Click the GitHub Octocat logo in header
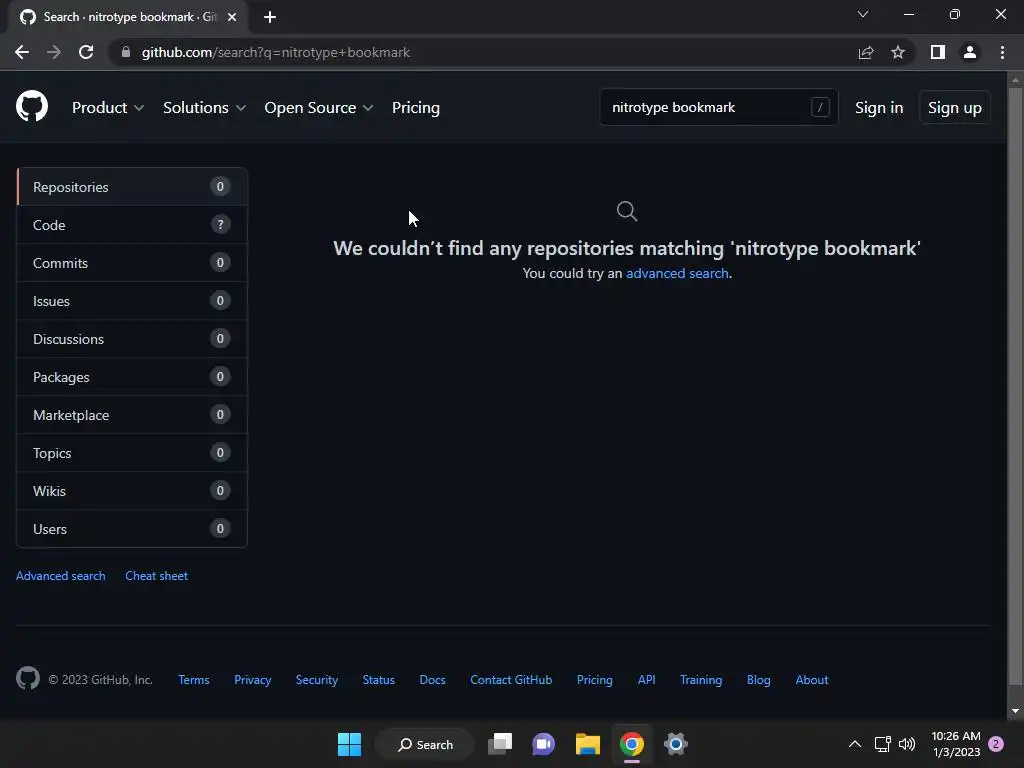1024x768 pixels. coord(32,106)
